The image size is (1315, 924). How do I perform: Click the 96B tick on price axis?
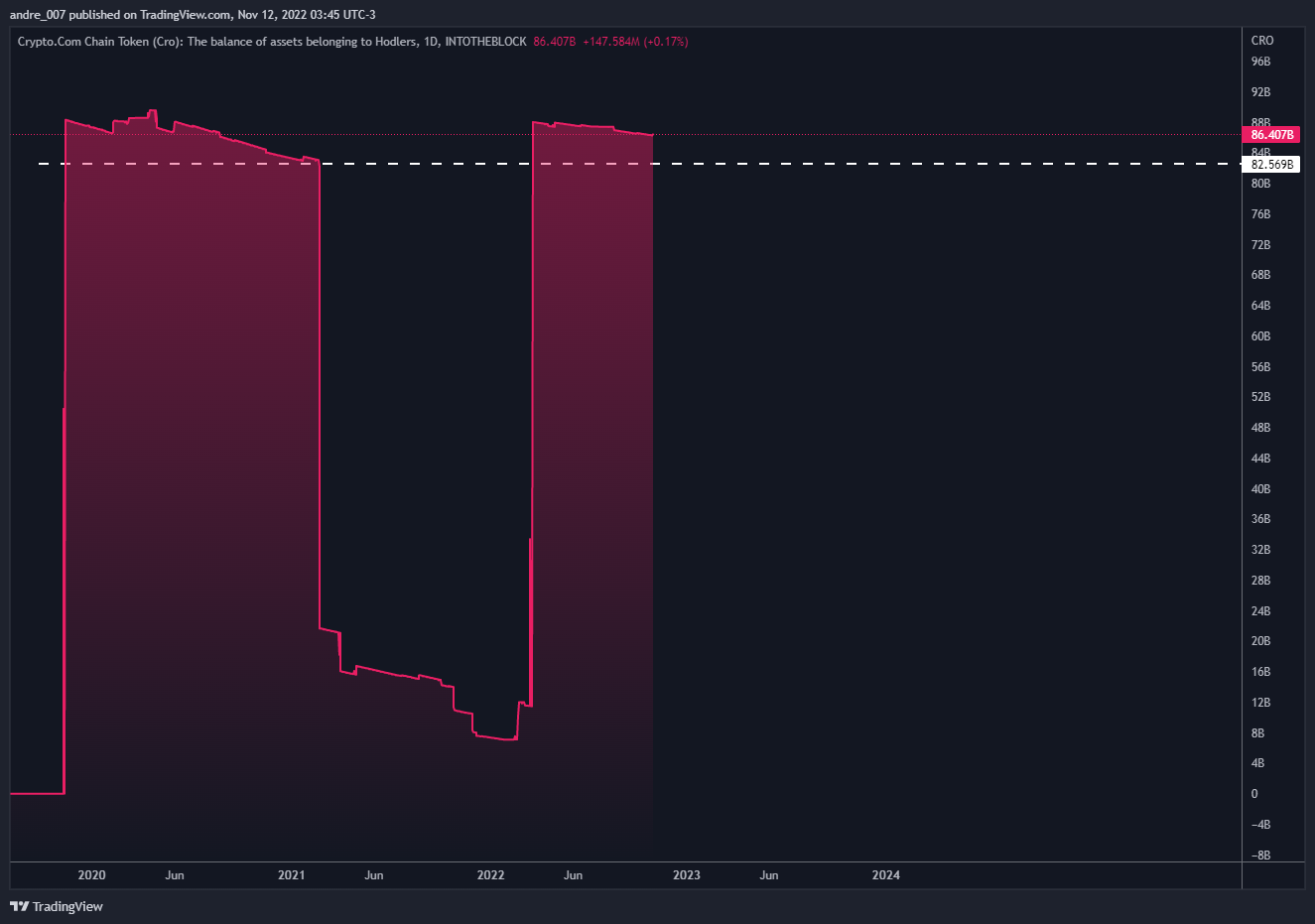(1260, 62)
